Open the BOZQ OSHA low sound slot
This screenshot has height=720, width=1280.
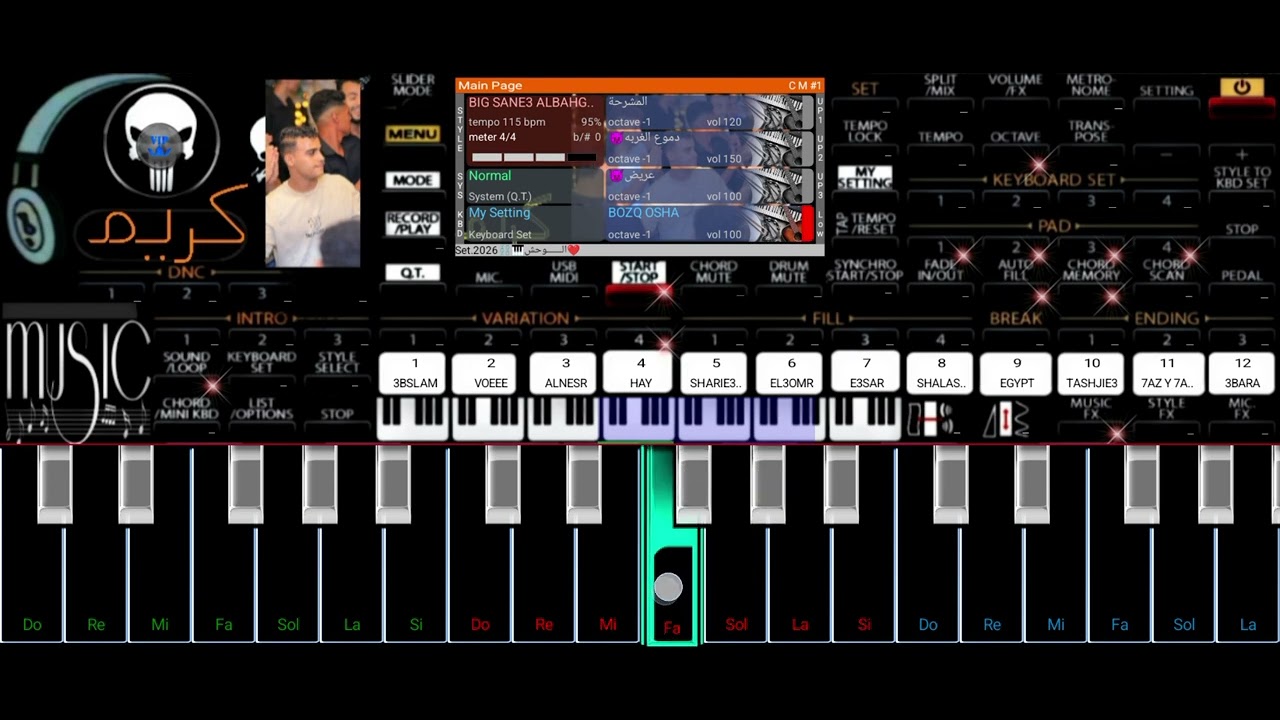coord(709,224)
